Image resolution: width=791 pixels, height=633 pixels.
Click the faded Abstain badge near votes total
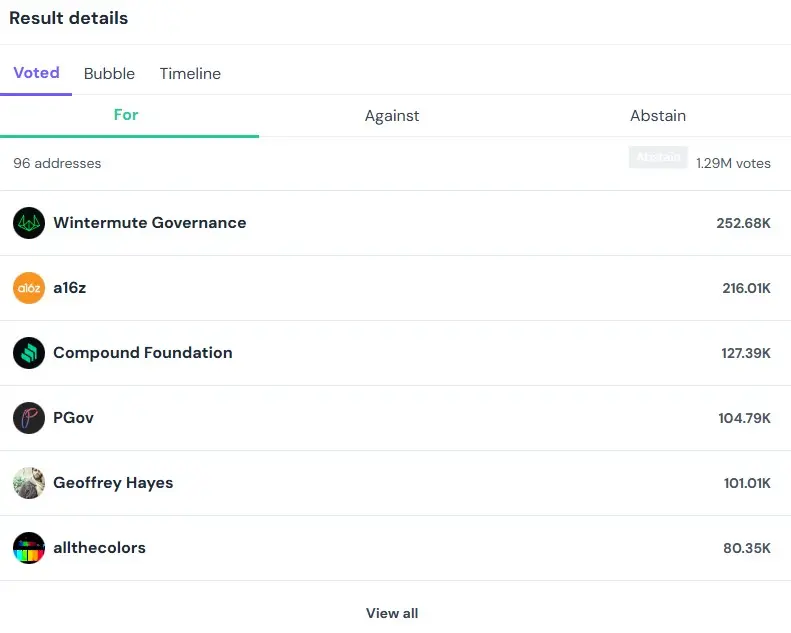pyautogui.click(x=658, y=157)
